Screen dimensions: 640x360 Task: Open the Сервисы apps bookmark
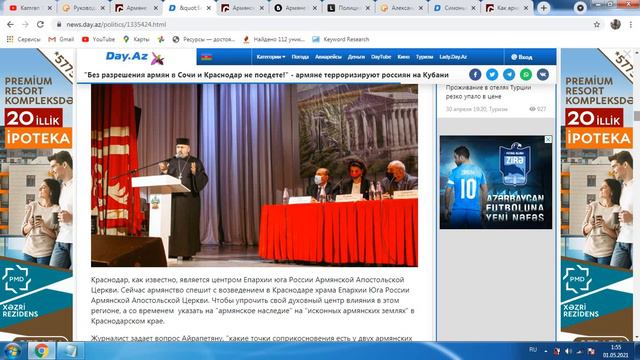click(24, 39)
